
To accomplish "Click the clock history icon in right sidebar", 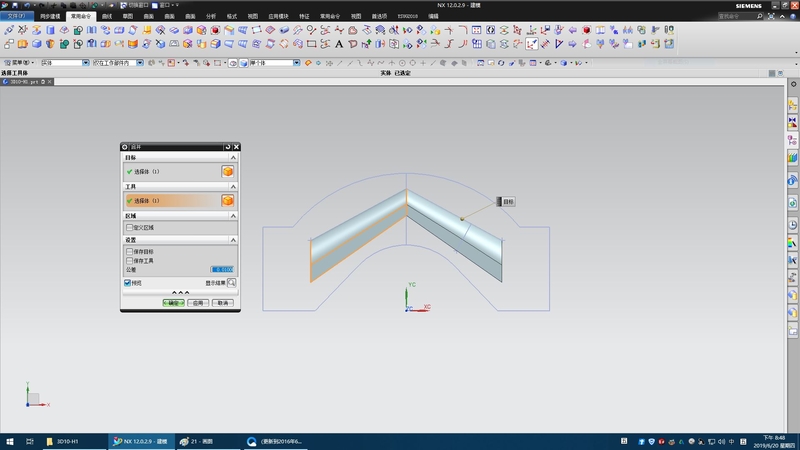I will (x=792, y=225).
